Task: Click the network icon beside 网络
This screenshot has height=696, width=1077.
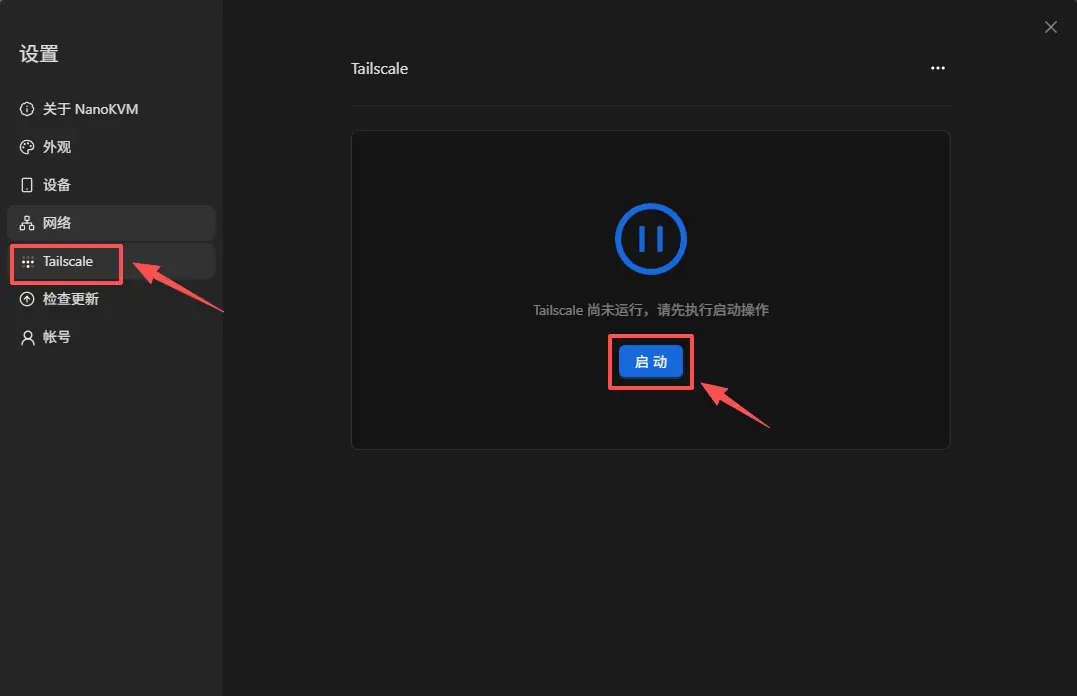Action: coord(27,223)
